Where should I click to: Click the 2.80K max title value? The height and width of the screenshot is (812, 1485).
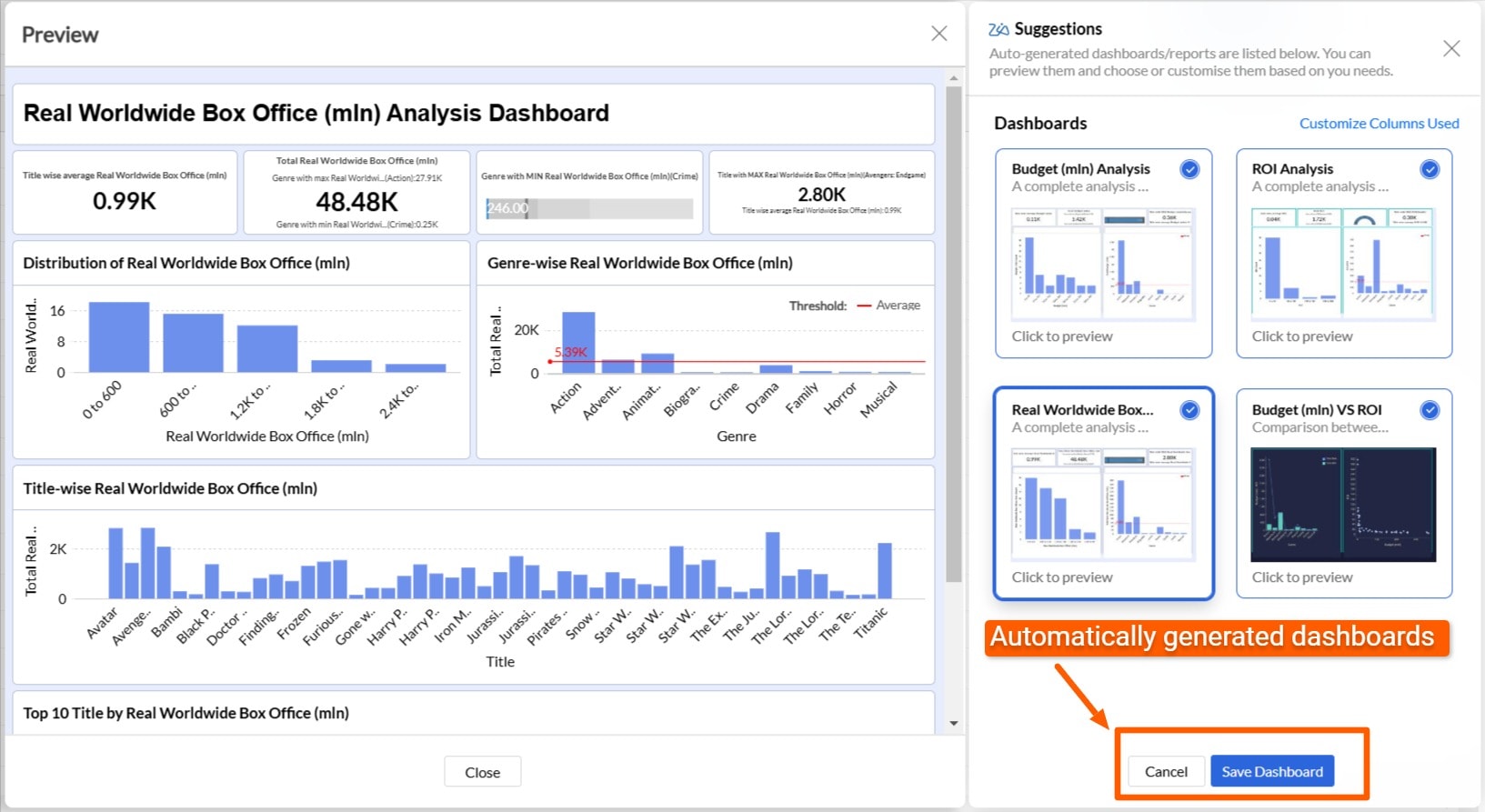pos(821,195)
